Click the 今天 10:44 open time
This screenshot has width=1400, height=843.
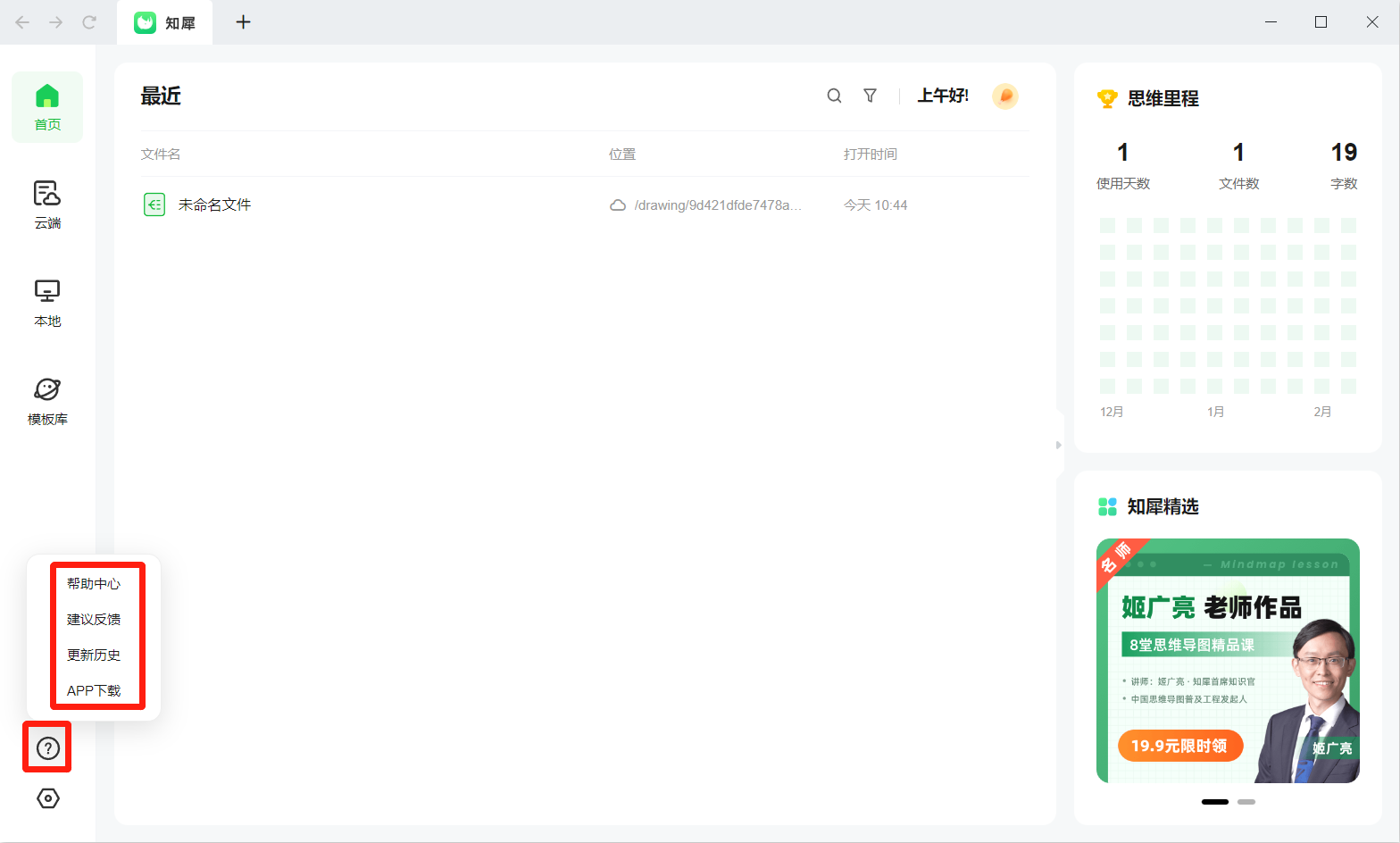[875, 205]
